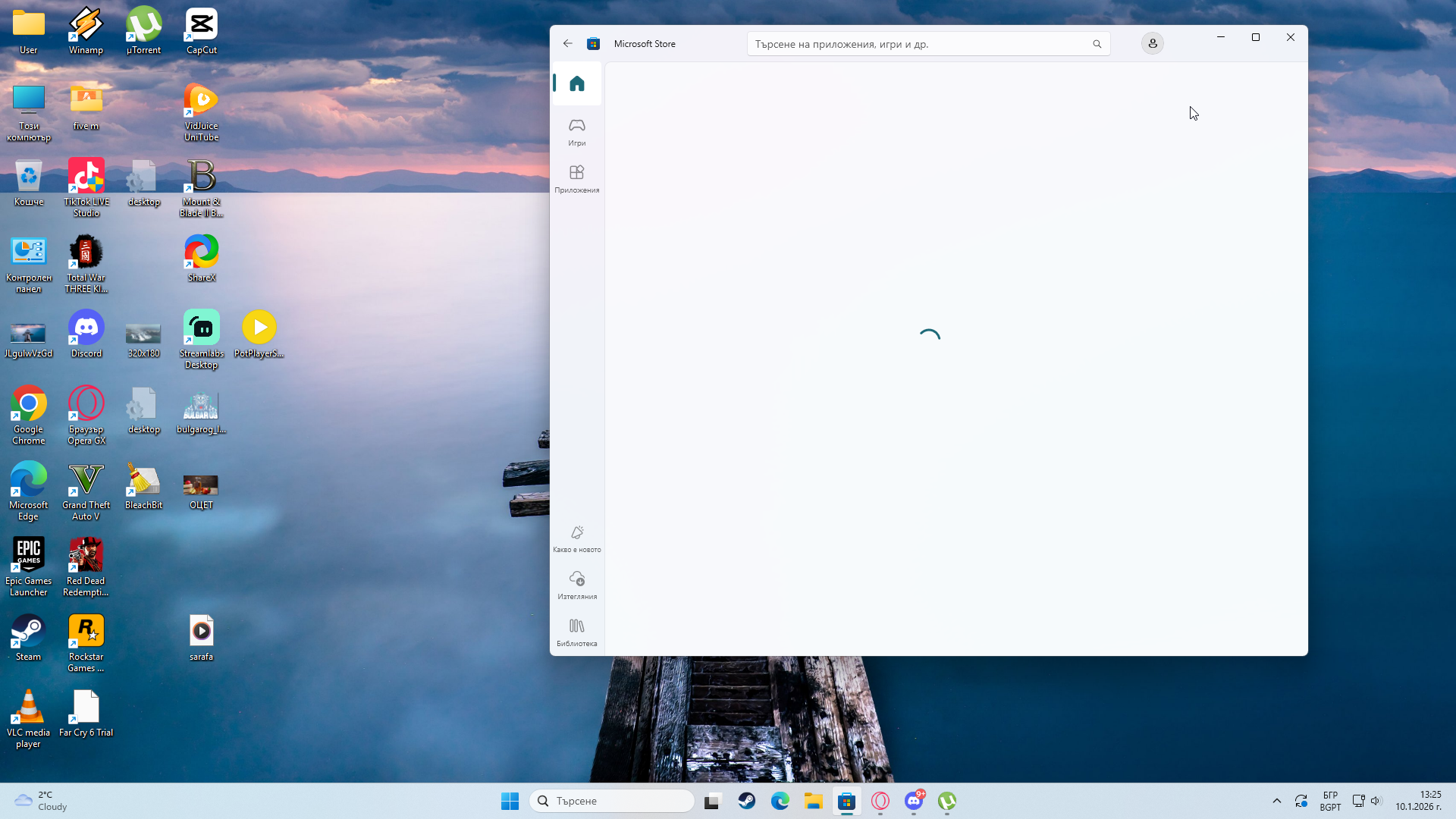1456x819 pixels.
Task: Open the Windows Start button
Action: (510, 801)
